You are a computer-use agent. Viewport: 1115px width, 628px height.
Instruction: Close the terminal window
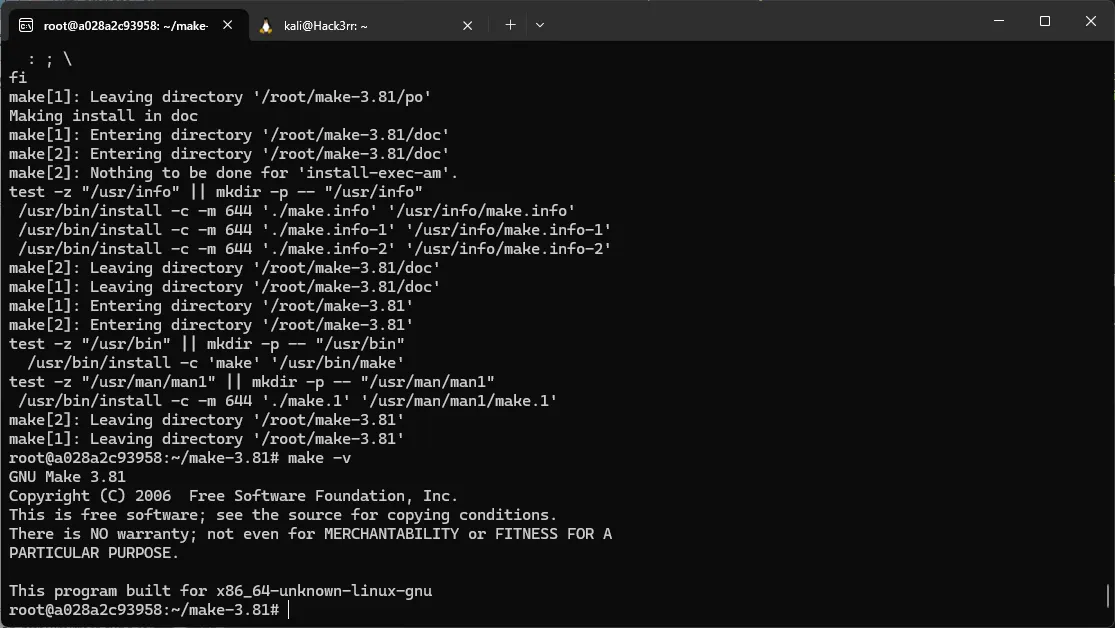[x=1090, y=21]
